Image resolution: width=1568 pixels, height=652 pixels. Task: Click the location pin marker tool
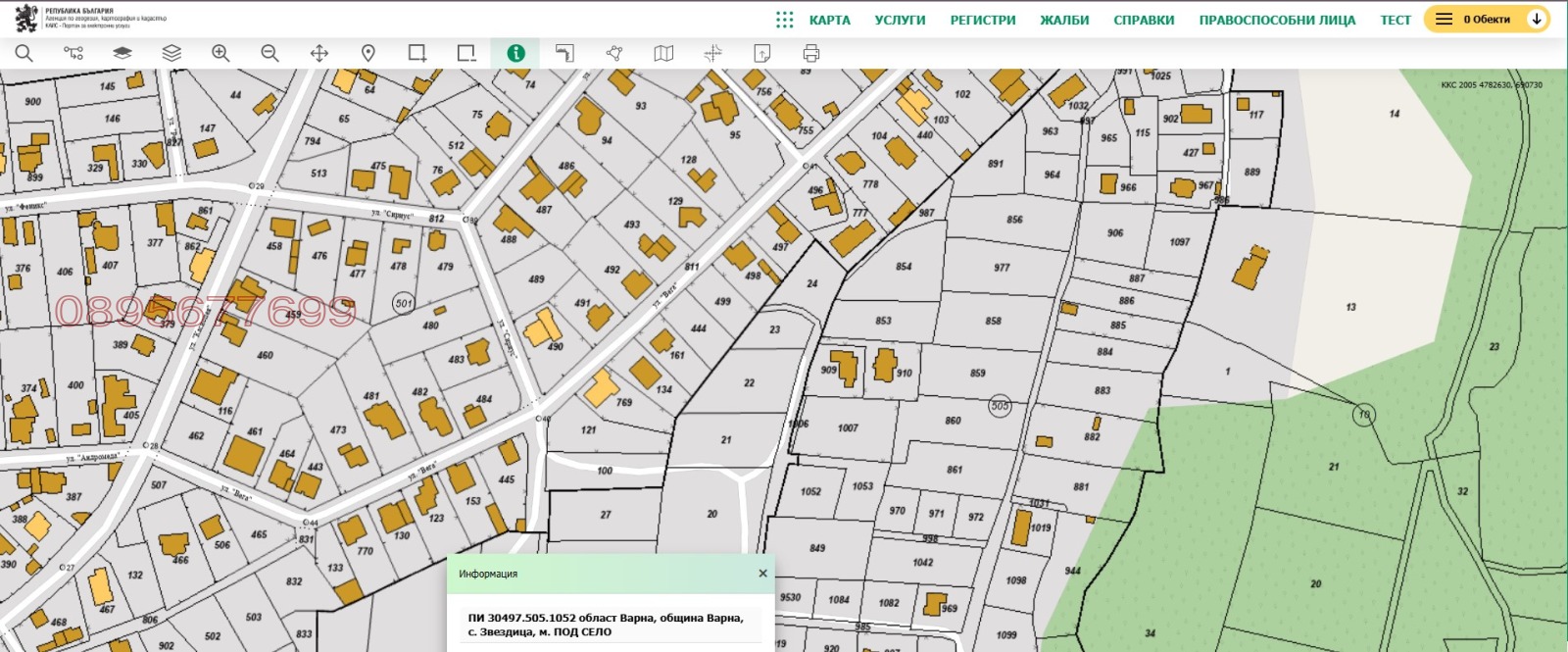click(x=368, y=54)
